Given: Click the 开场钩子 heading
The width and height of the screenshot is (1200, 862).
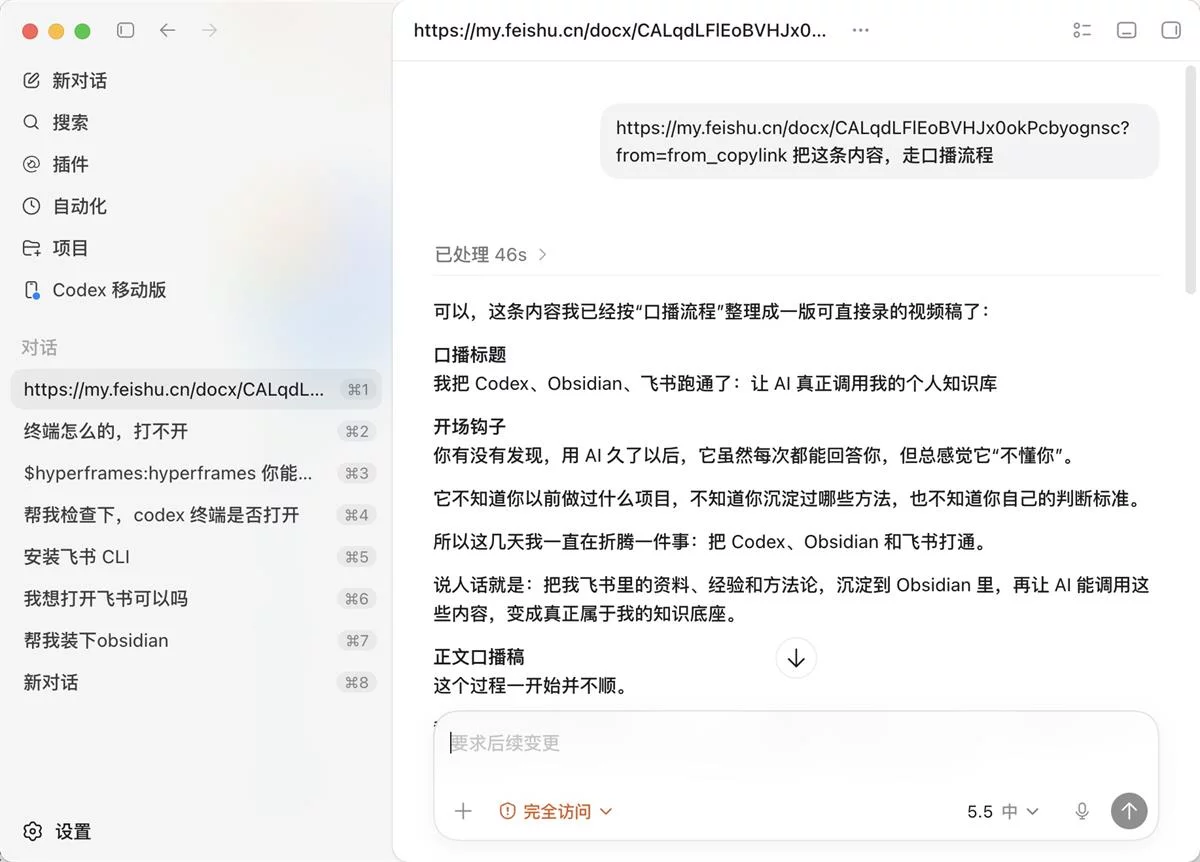Looking at the screenshot, I should (x=470, y=427).
